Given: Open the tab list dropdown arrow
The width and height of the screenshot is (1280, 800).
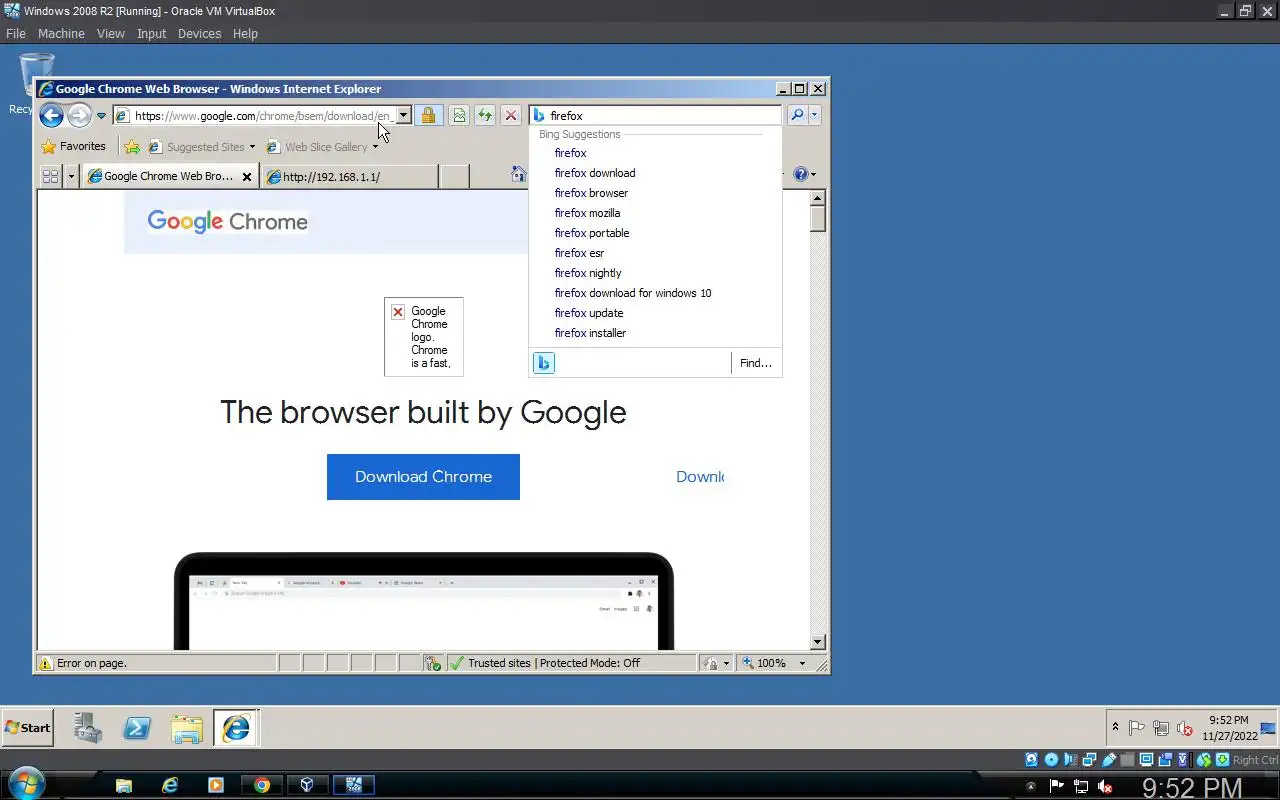Looking at the screenshot, I should [71, 176].
